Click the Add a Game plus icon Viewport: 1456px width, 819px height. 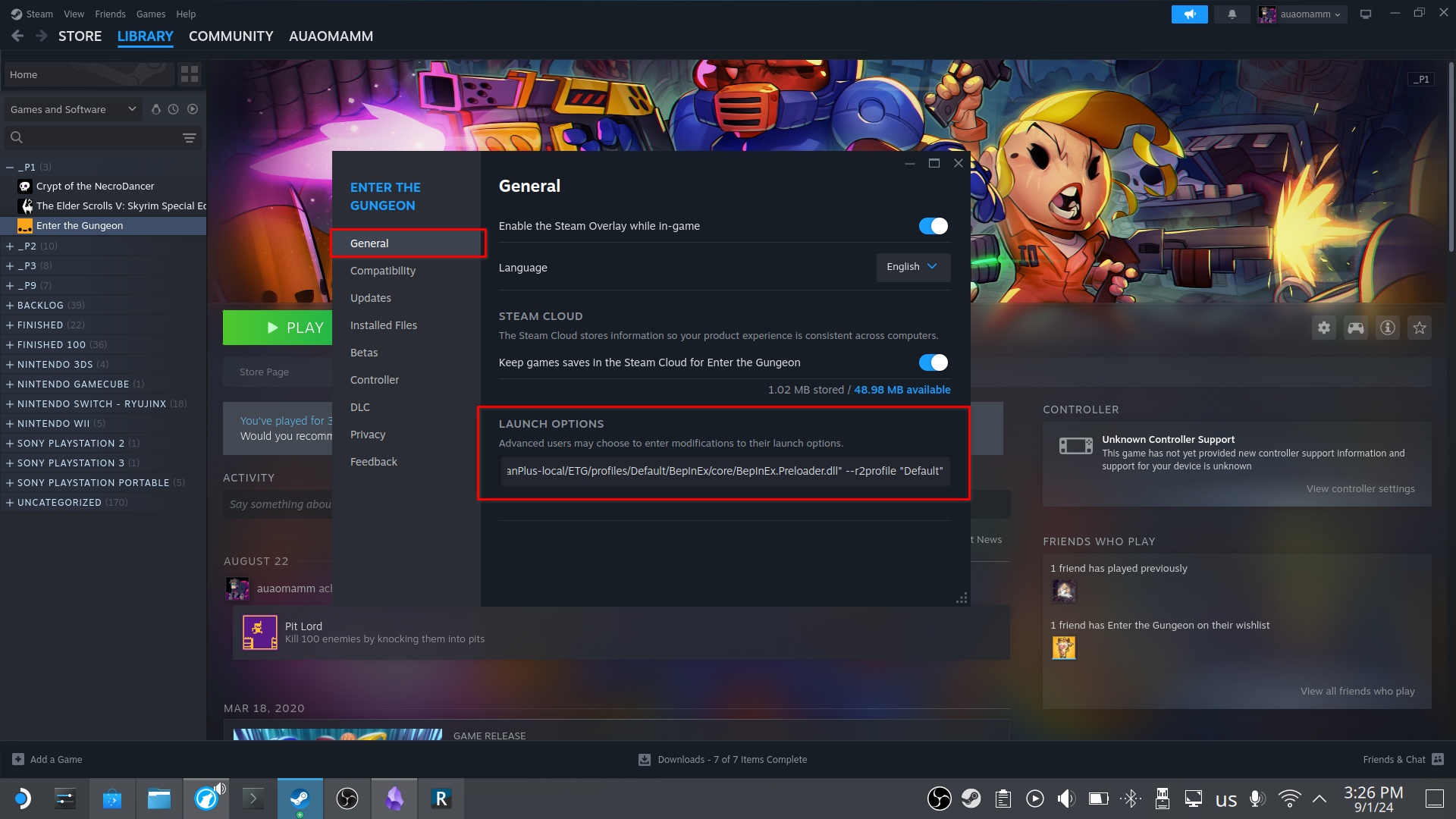(18, 759)
